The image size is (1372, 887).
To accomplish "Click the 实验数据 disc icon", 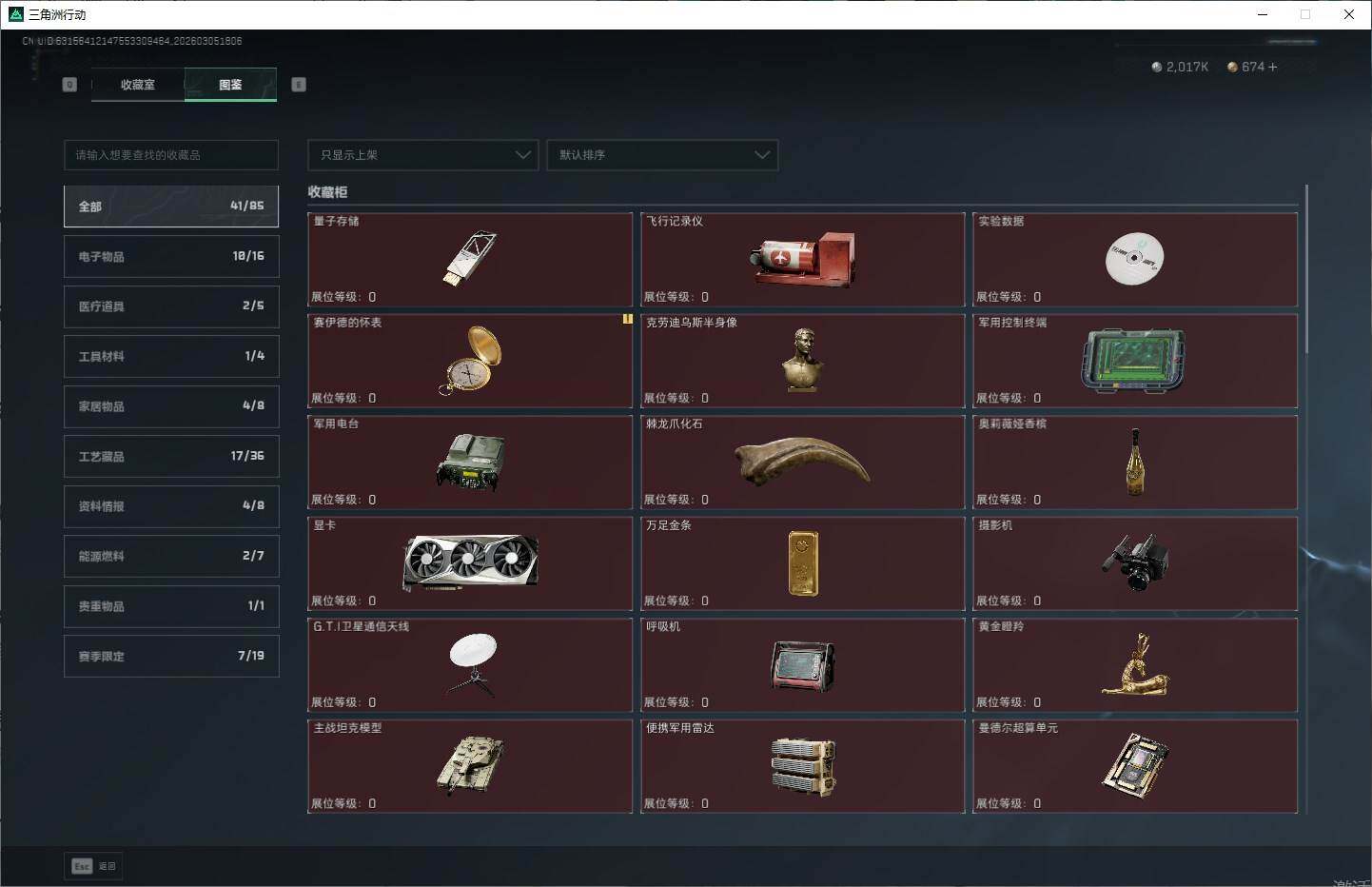I will (x=1134, y=258).
